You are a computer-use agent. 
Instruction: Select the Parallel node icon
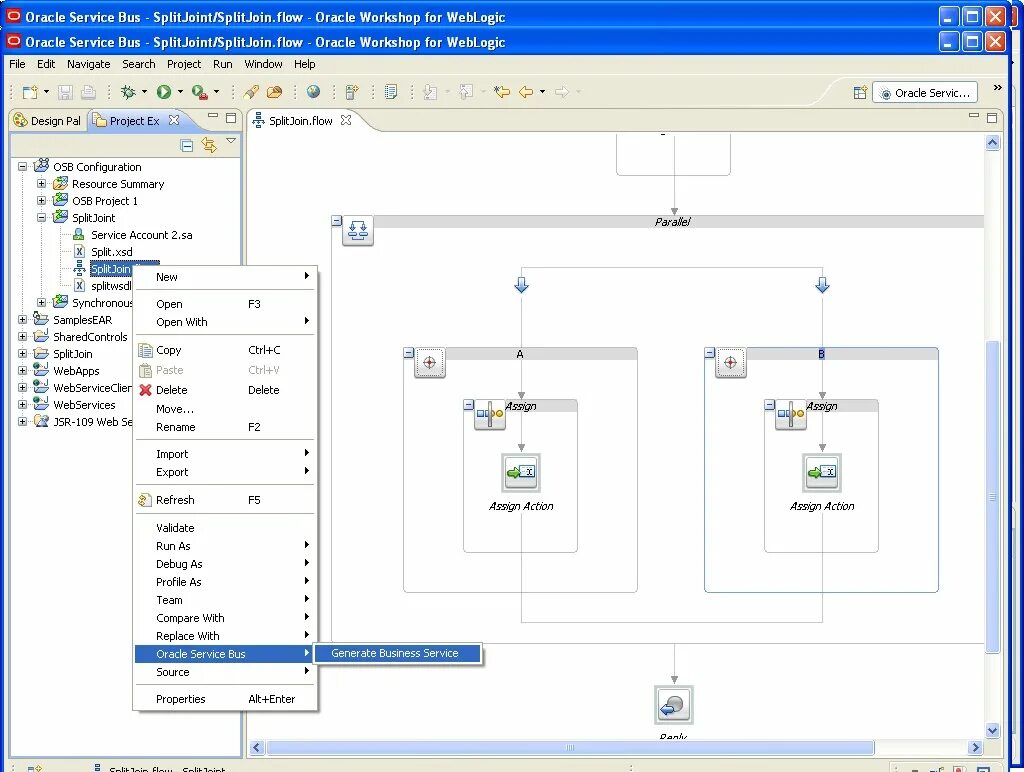[x=358, y=231]
